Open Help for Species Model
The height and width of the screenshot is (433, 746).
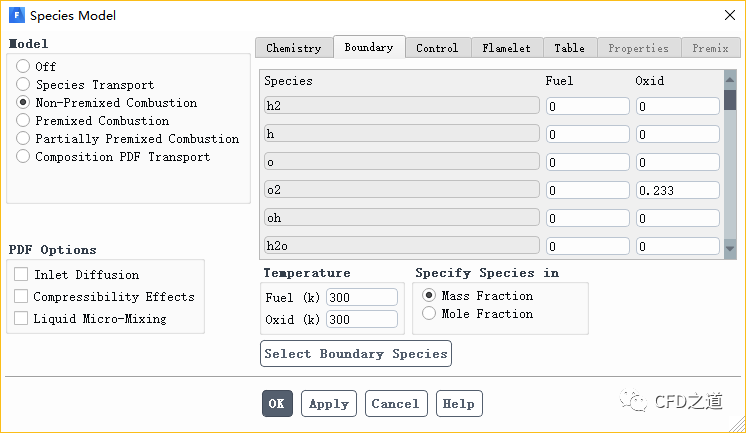click(459, 404)
